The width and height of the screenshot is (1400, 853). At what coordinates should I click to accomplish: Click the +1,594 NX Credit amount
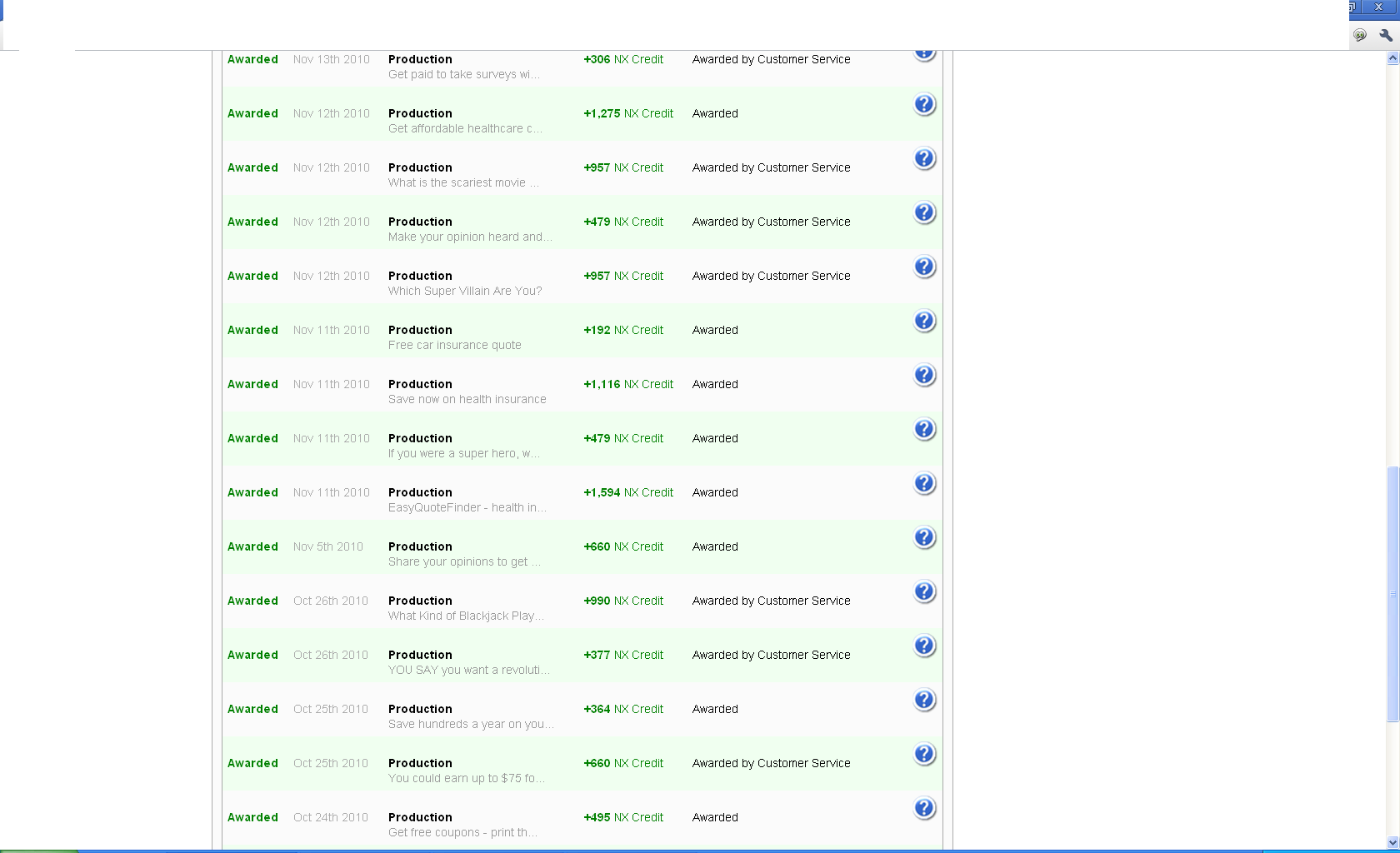(x=628, y=492)
